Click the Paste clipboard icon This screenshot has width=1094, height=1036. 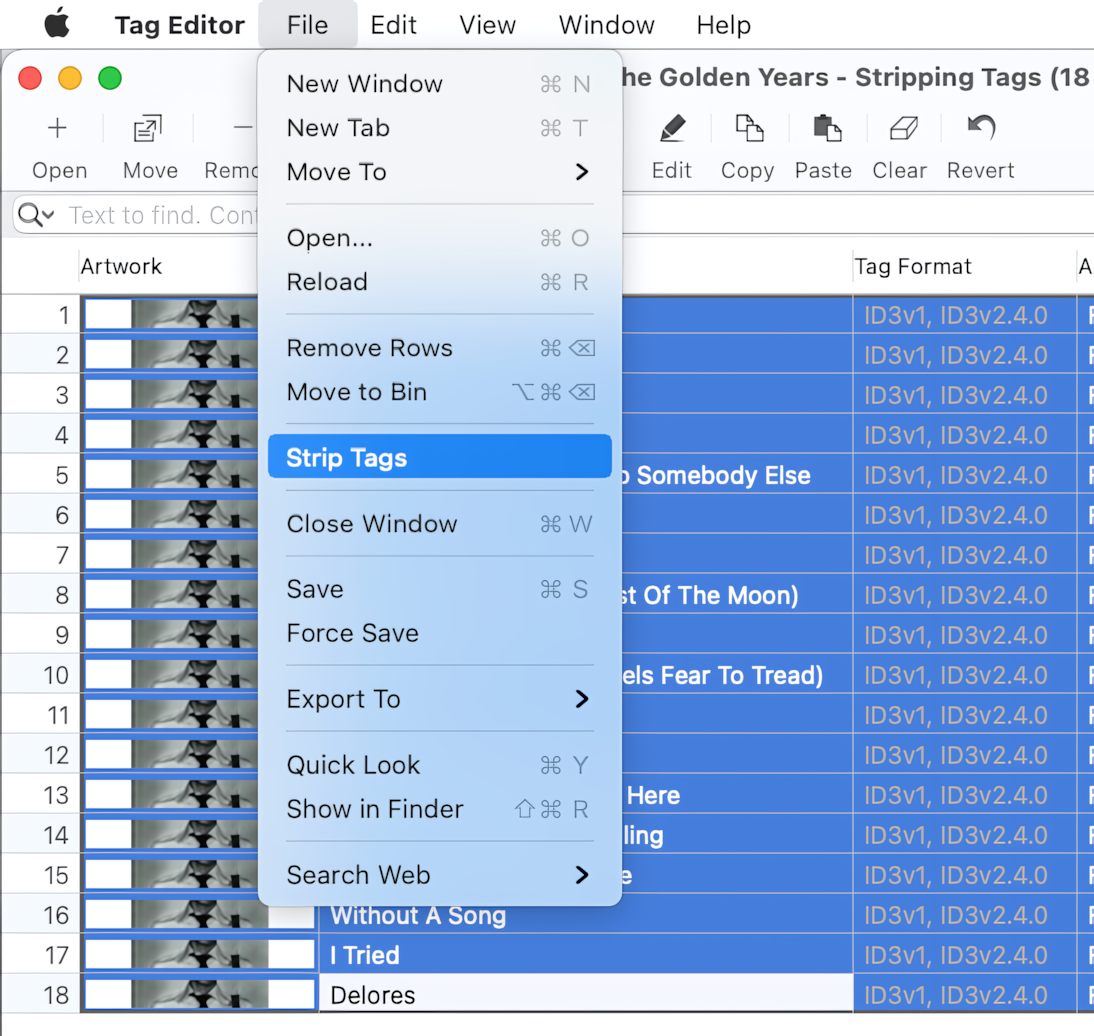click(x=827, y=128)
